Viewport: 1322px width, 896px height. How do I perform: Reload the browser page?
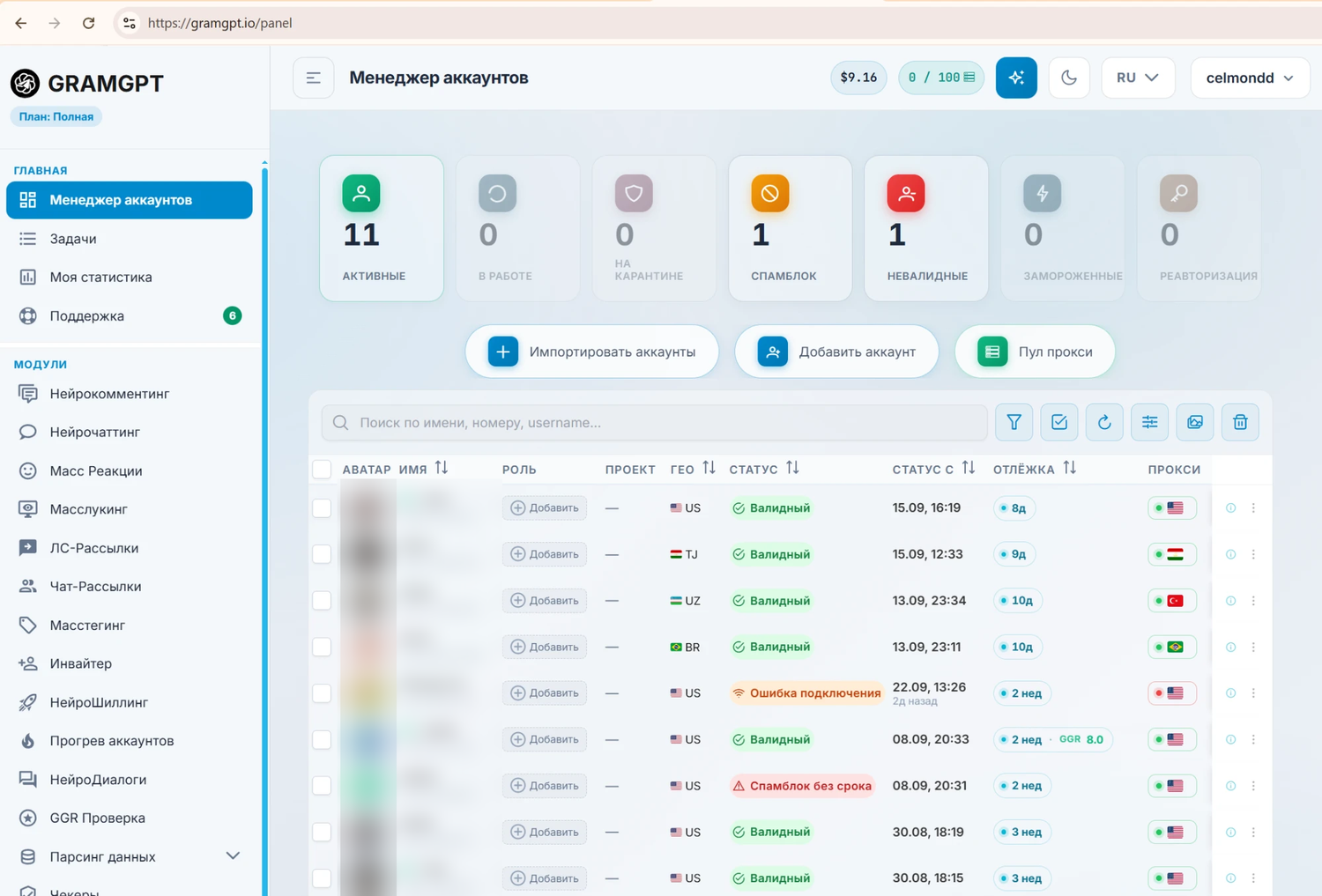[88, 23]
